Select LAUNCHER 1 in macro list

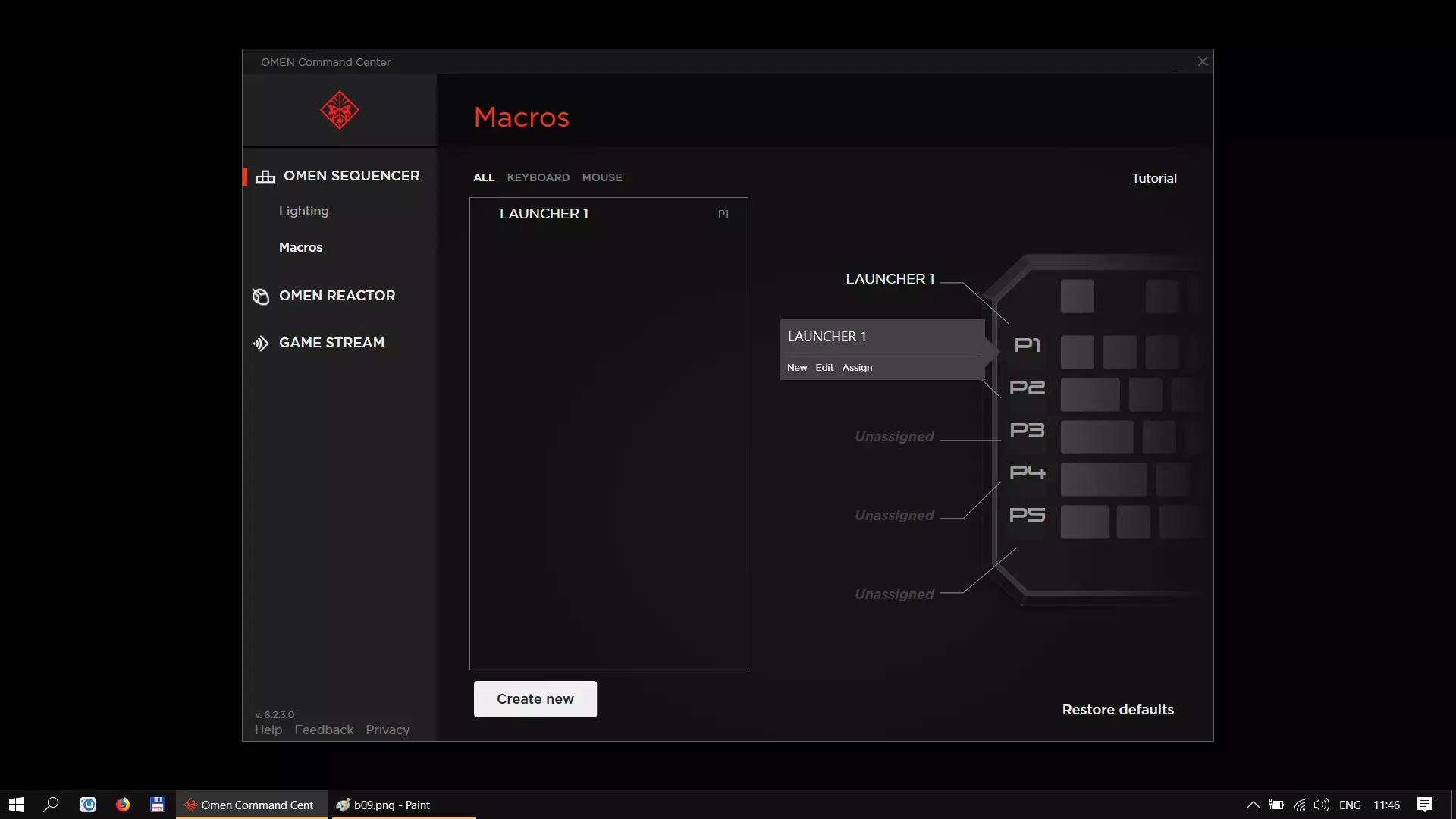tap(608, 214)
